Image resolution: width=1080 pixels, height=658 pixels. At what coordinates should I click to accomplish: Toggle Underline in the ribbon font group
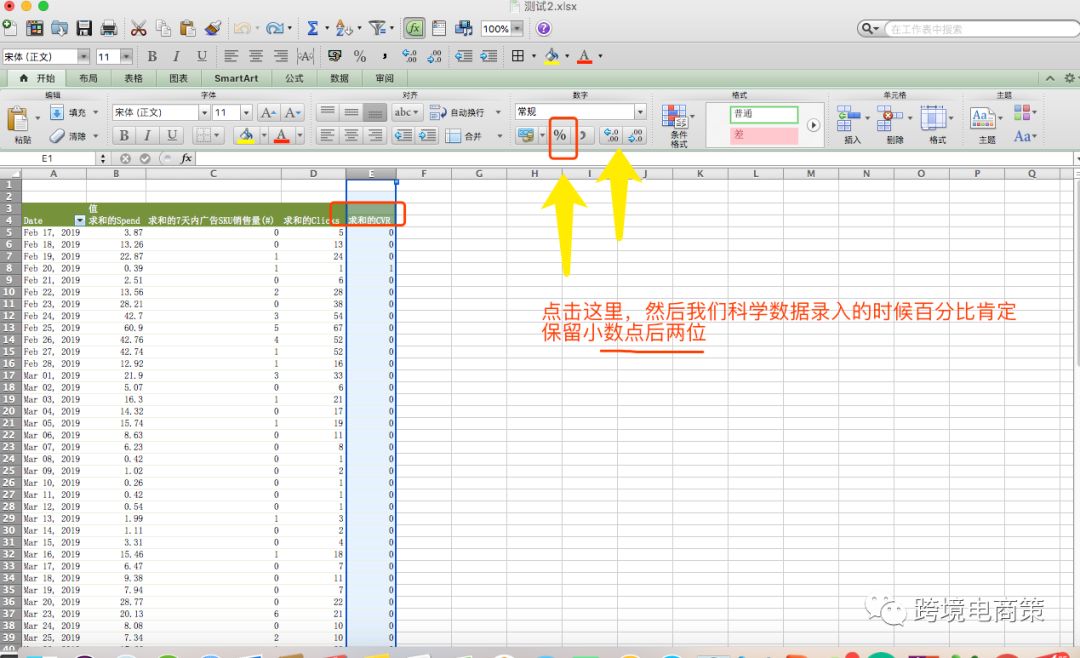[172, 136]
